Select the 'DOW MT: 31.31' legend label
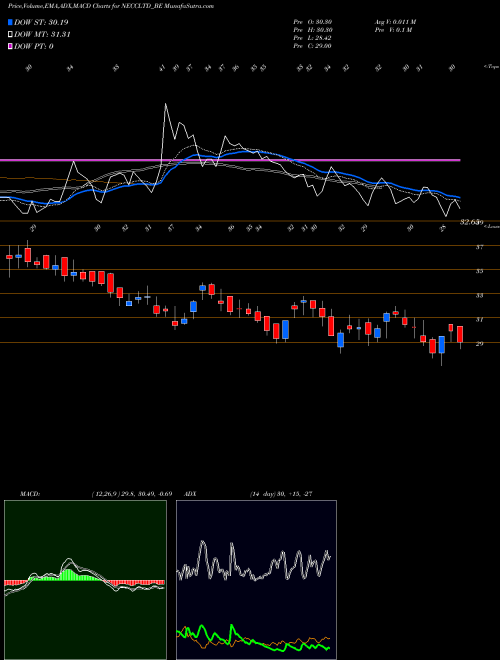The height and width of the screenshot is (660, 500). tap(42, 35)
